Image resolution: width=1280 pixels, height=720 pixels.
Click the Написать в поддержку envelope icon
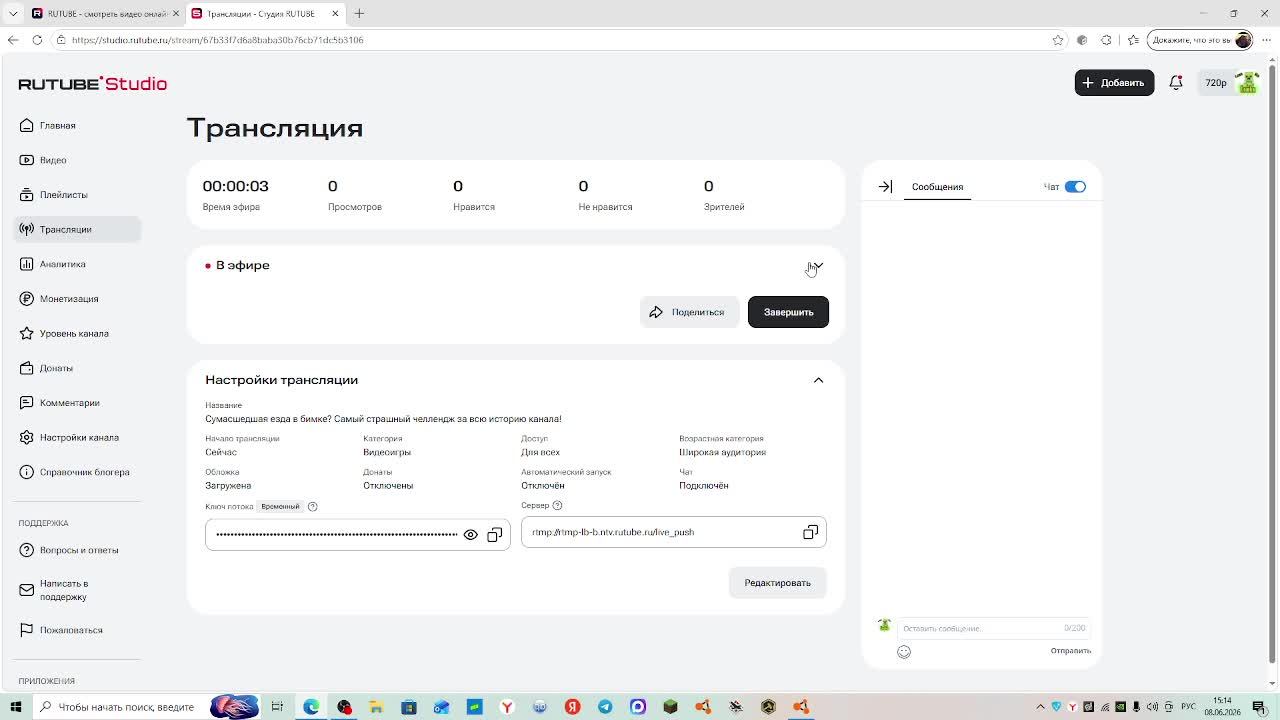coord(27,590)
